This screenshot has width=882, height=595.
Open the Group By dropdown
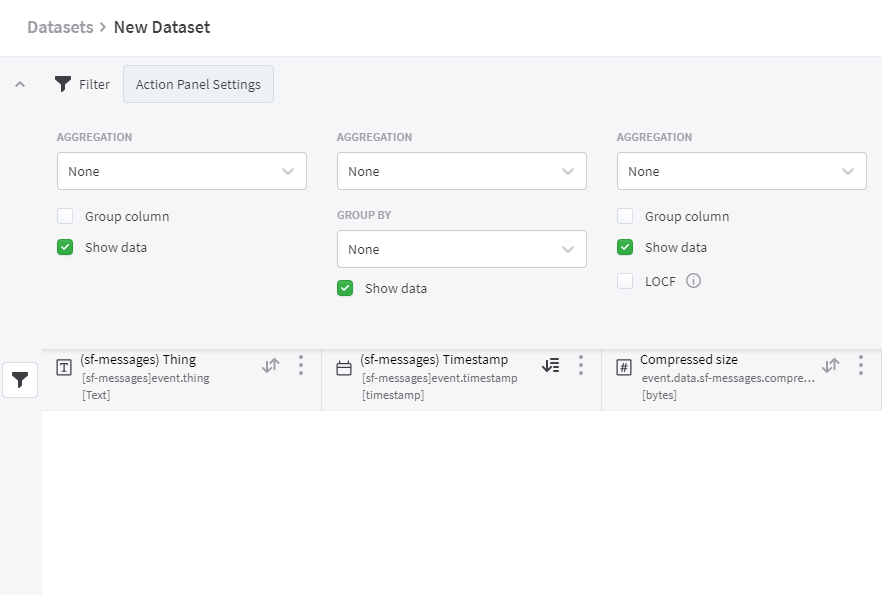462,249
